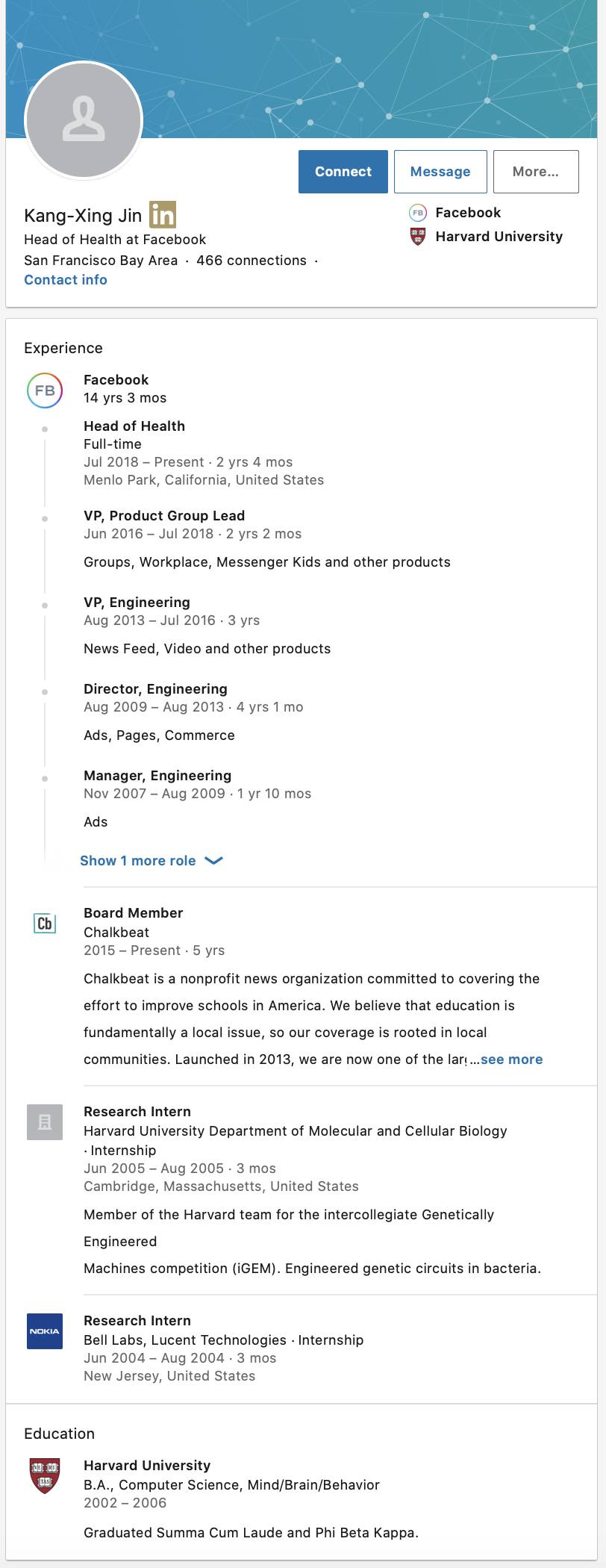Open the Contact info link
The image size is (606, 1568).
[66, 279]
